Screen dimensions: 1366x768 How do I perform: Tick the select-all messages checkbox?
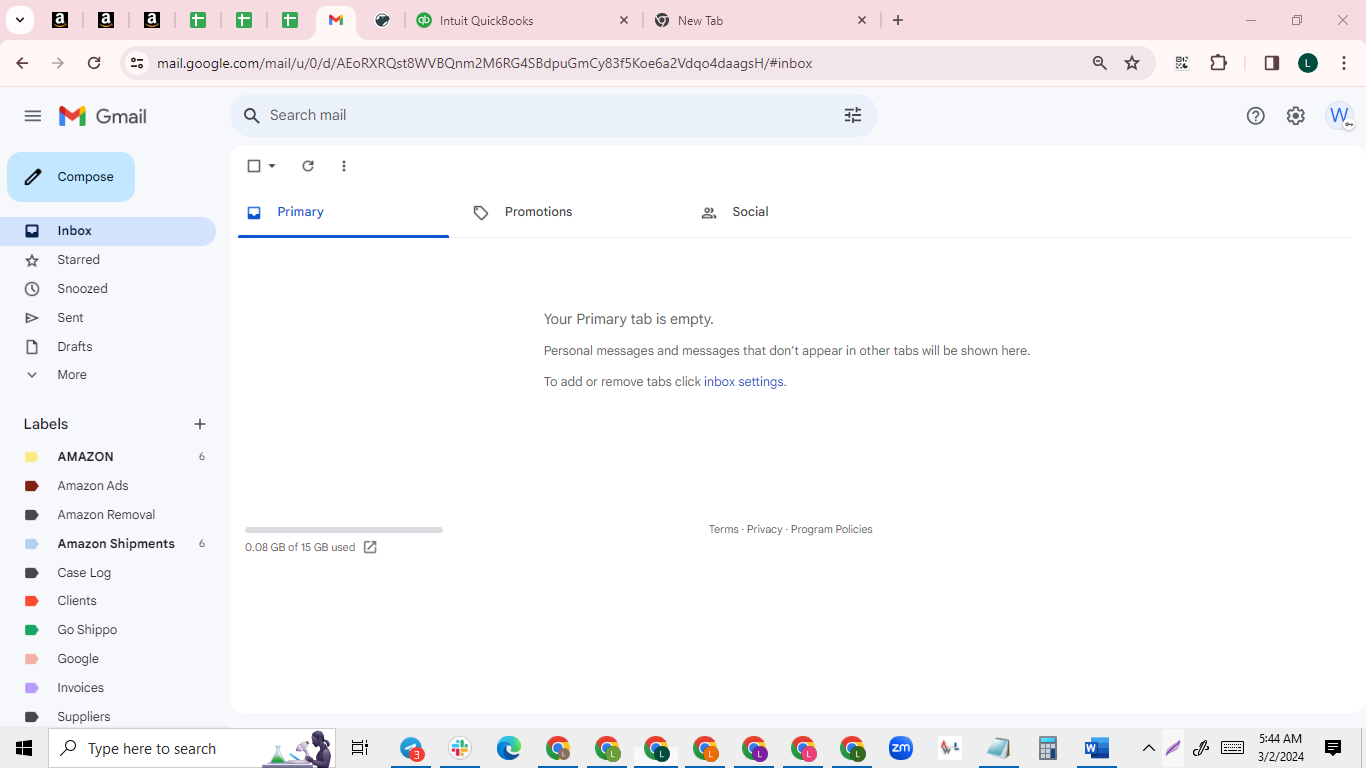click(254, 166)
